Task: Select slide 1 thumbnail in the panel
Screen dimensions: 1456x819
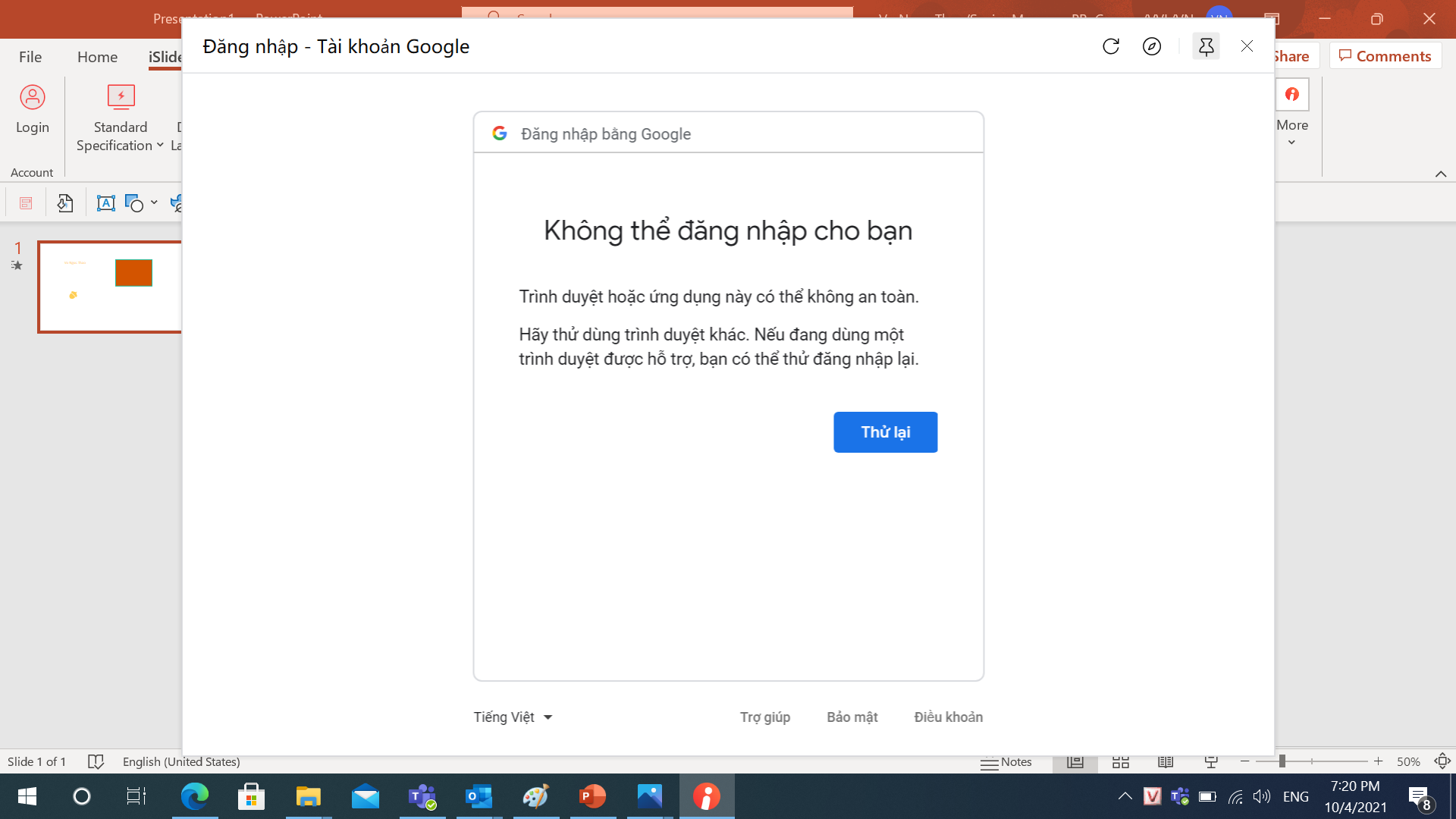Action: (x=110, y=287)
